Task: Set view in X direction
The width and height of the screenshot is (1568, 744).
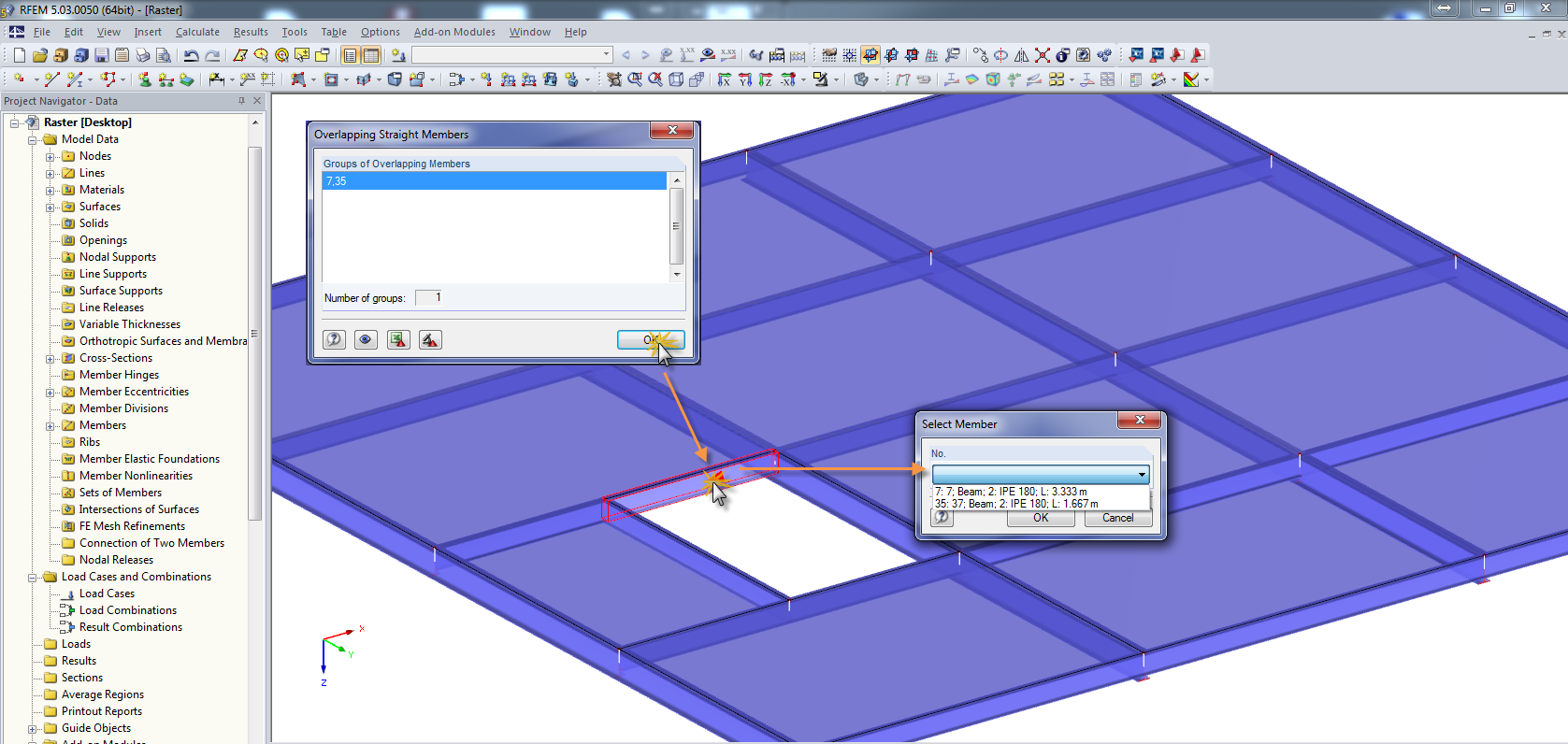Action: [725, 79]
